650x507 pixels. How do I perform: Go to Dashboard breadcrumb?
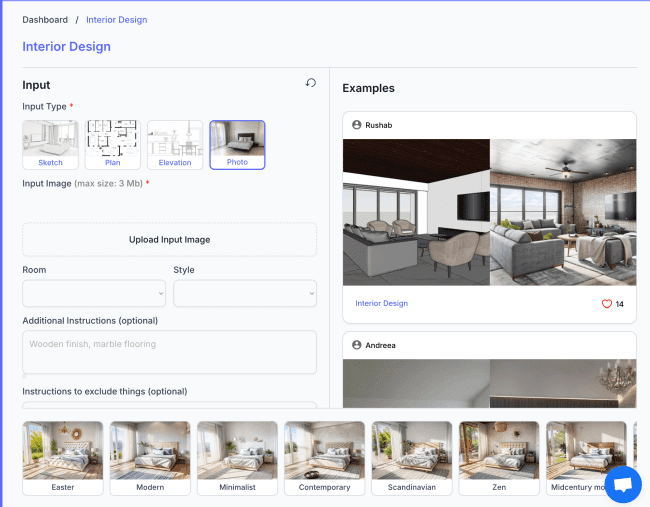(45, 19)
